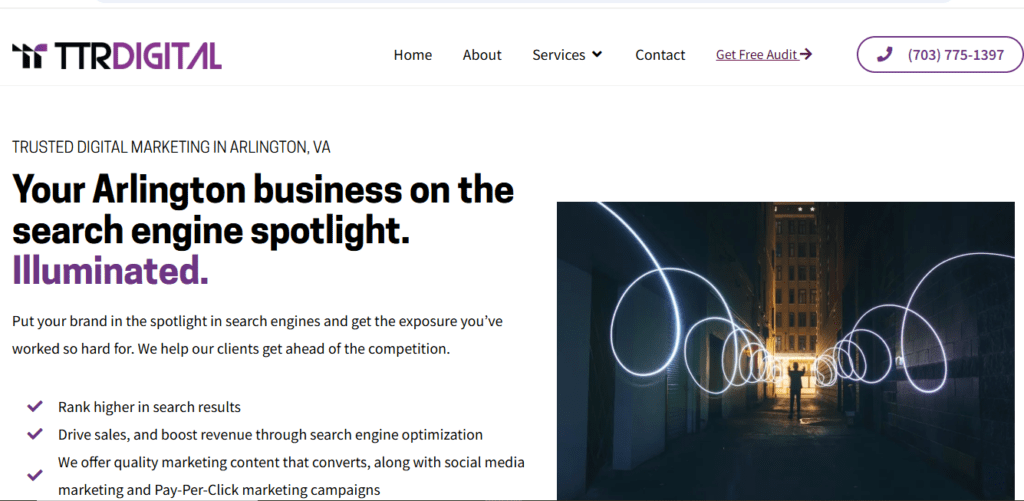
Task: Follow the Get Free Audit link
Action: (756, 55)
